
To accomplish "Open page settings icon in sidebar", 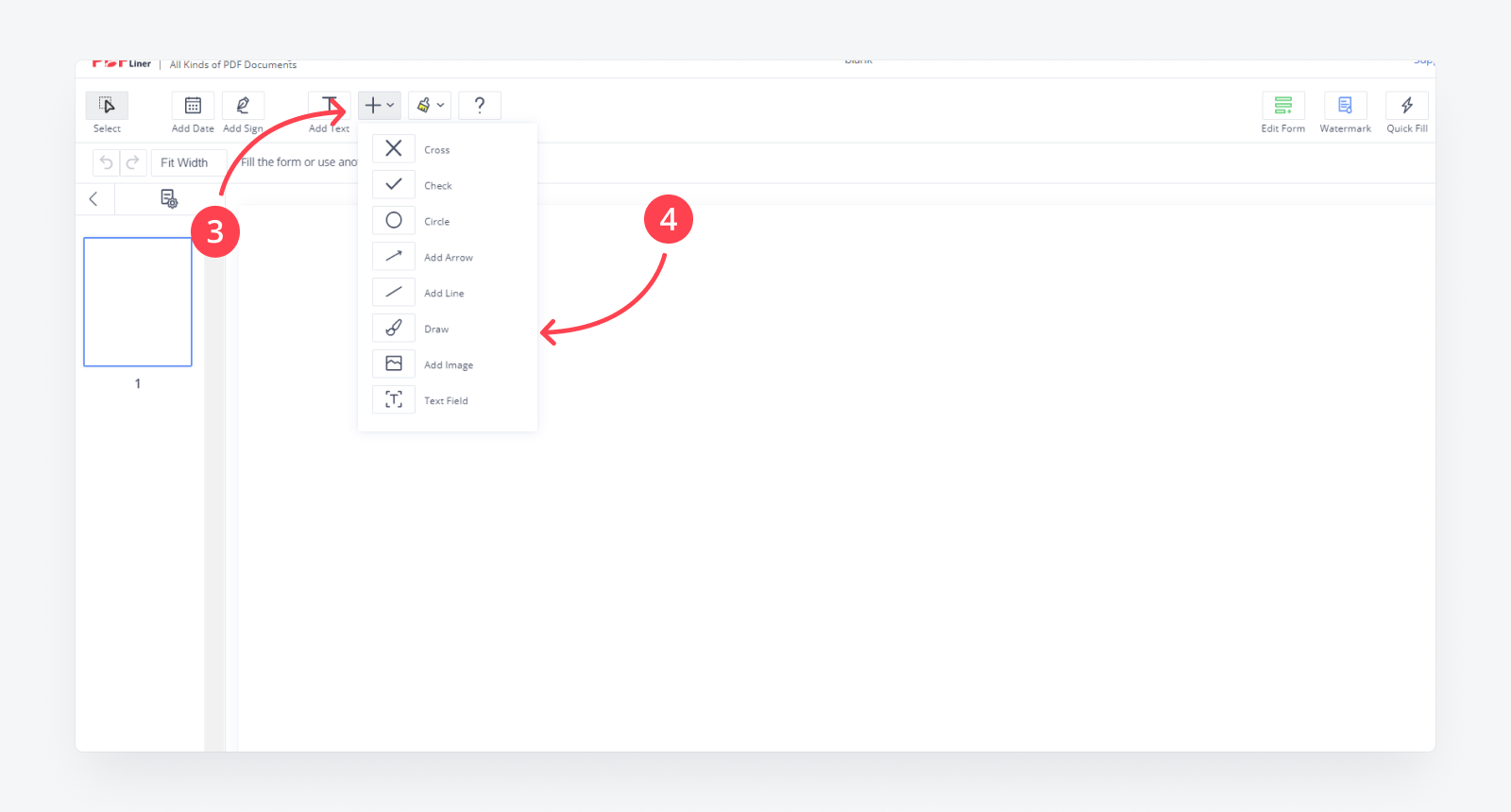I will pyautogui.click(x=169, y=198).
